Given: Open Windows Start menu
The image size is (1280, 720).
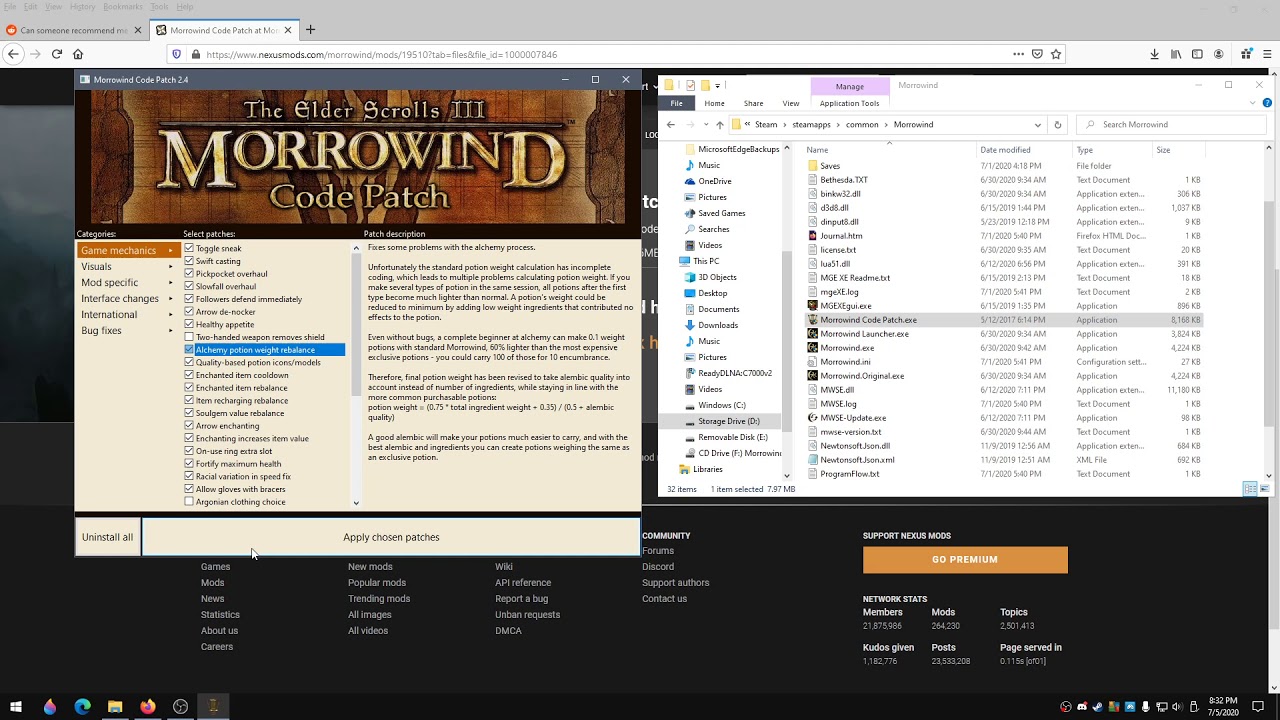Looking at the screenshot, I should click(x=16, y=707).
